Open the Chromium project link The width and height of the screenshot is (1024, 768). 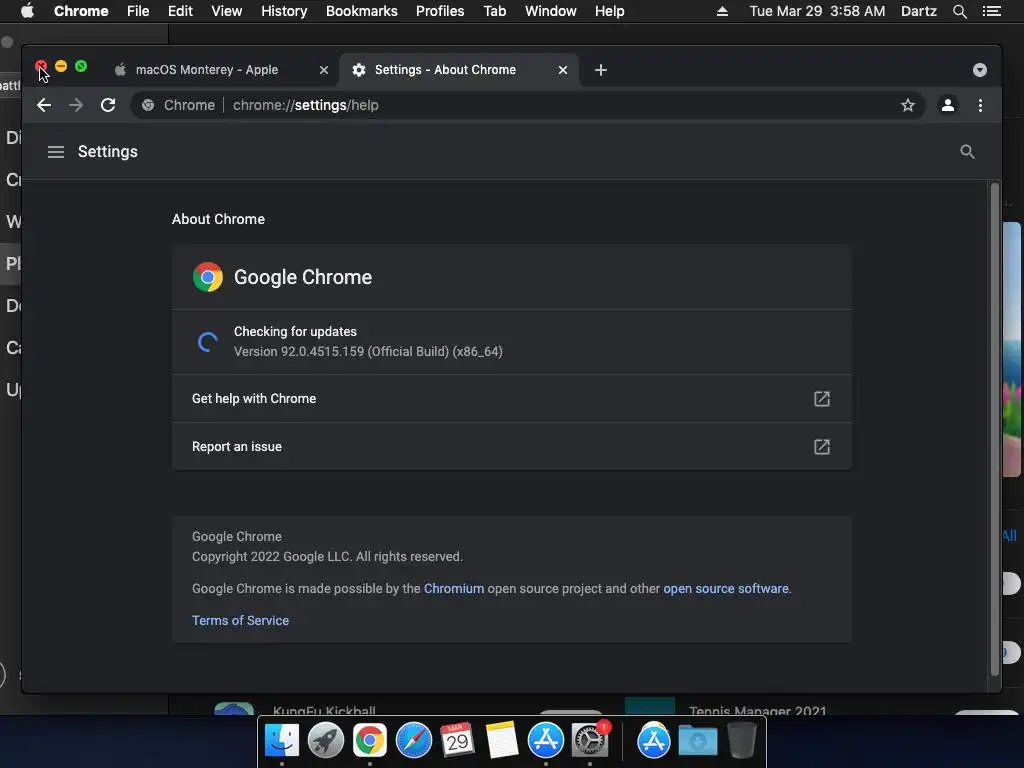(x=454, y=588)
